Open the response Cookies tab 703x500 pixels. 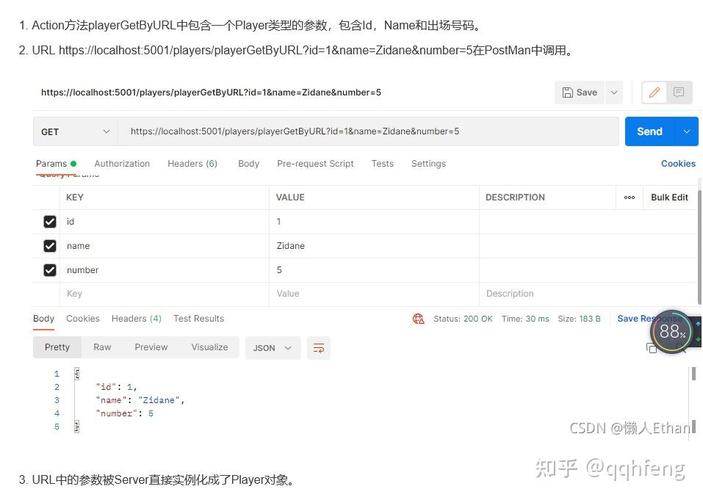(x=83, y=319)
